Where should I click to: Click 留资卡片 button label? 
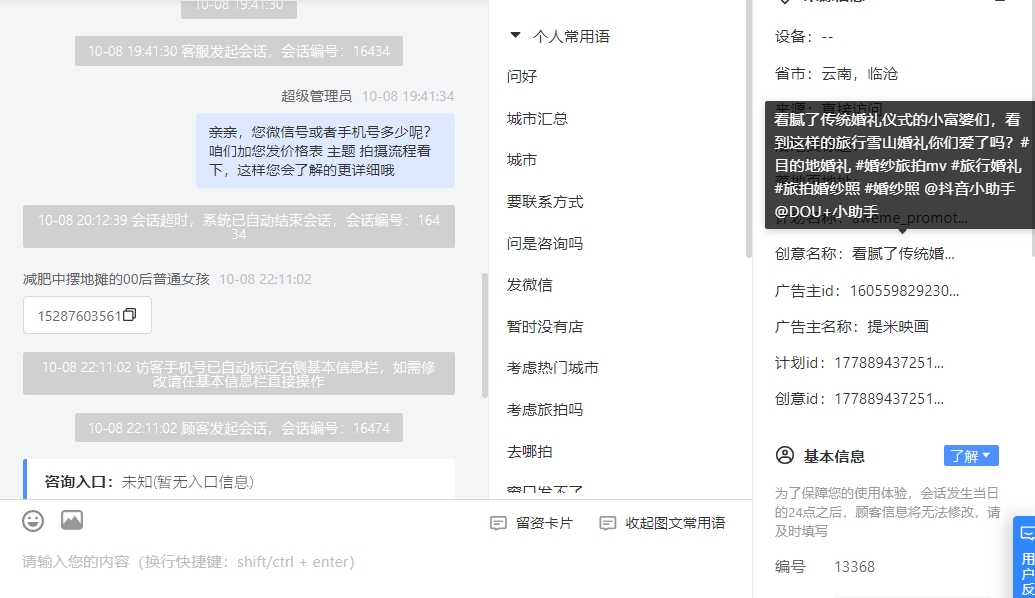[545, 523]
